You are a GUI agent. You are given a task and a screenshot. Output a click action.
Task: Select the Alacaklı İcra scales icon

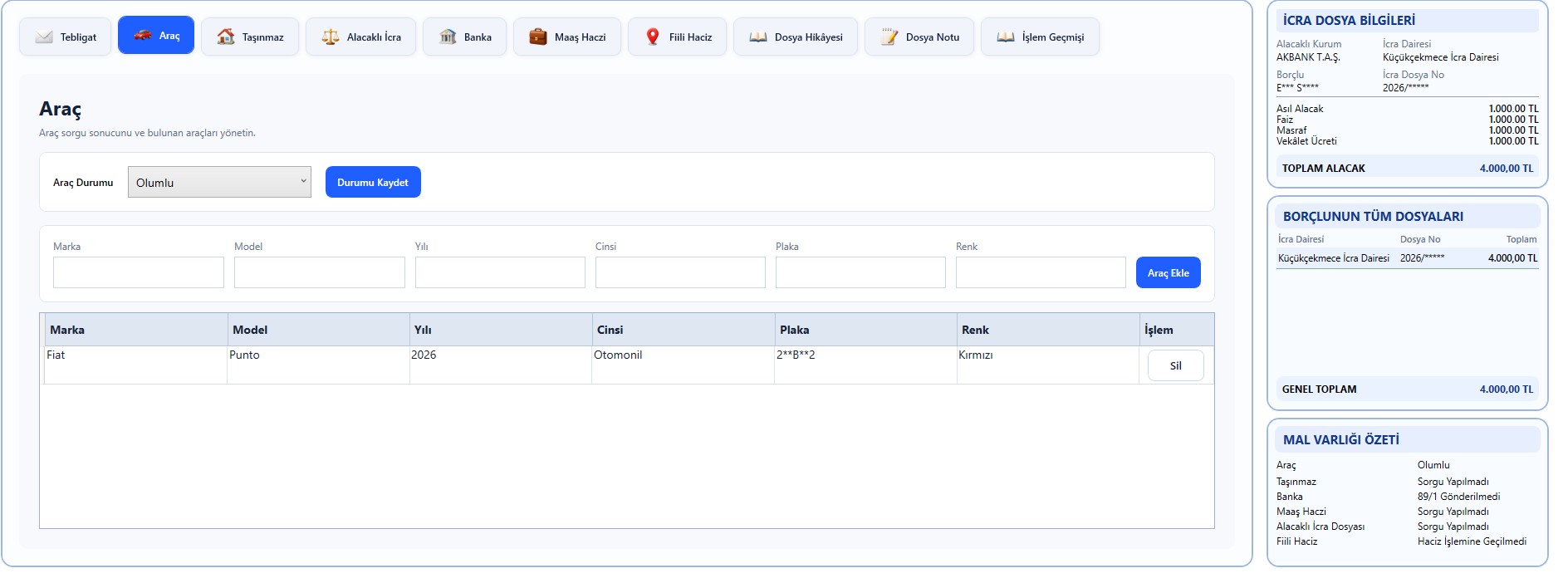pos(331,37)
